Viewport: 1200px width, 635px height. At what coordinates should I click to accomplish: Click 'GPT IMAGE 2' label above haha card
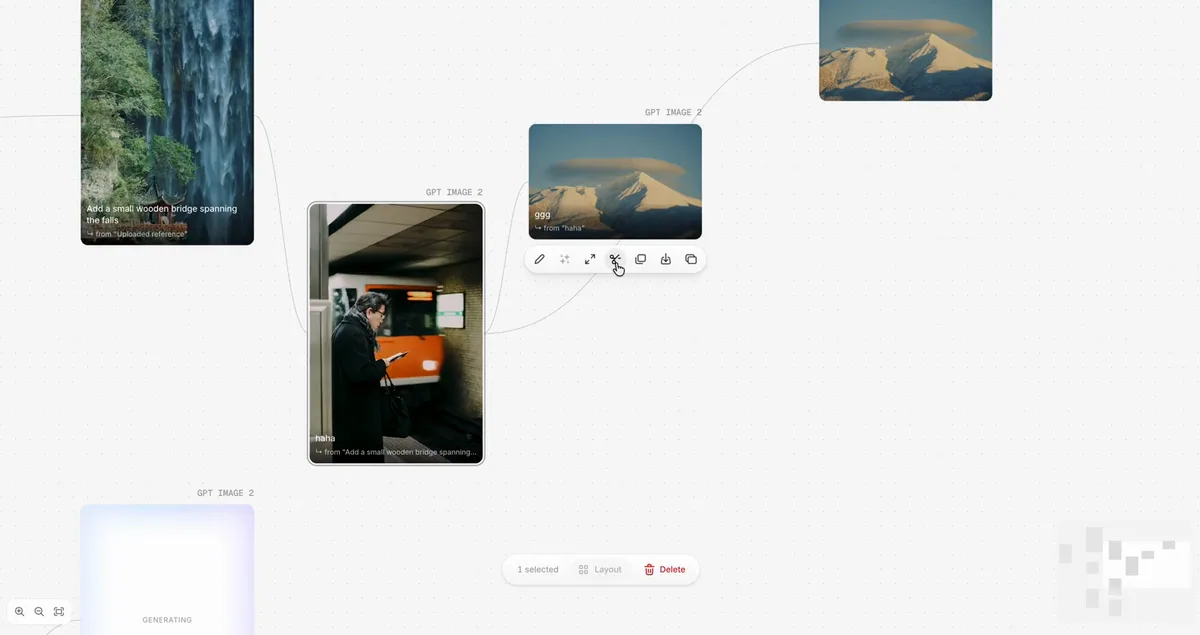click(454, 193)
